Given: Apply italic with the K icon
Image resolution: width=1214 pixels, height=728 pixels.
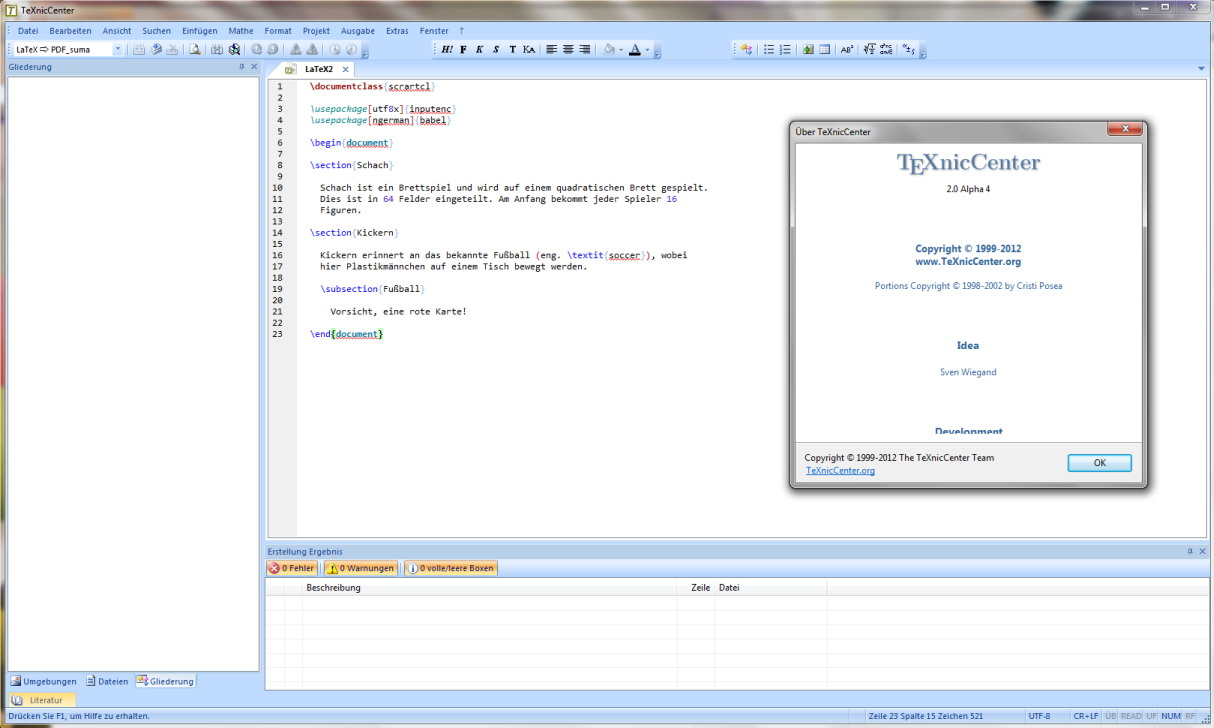Looking at the screenshot, I should click(x=479, y=49).
